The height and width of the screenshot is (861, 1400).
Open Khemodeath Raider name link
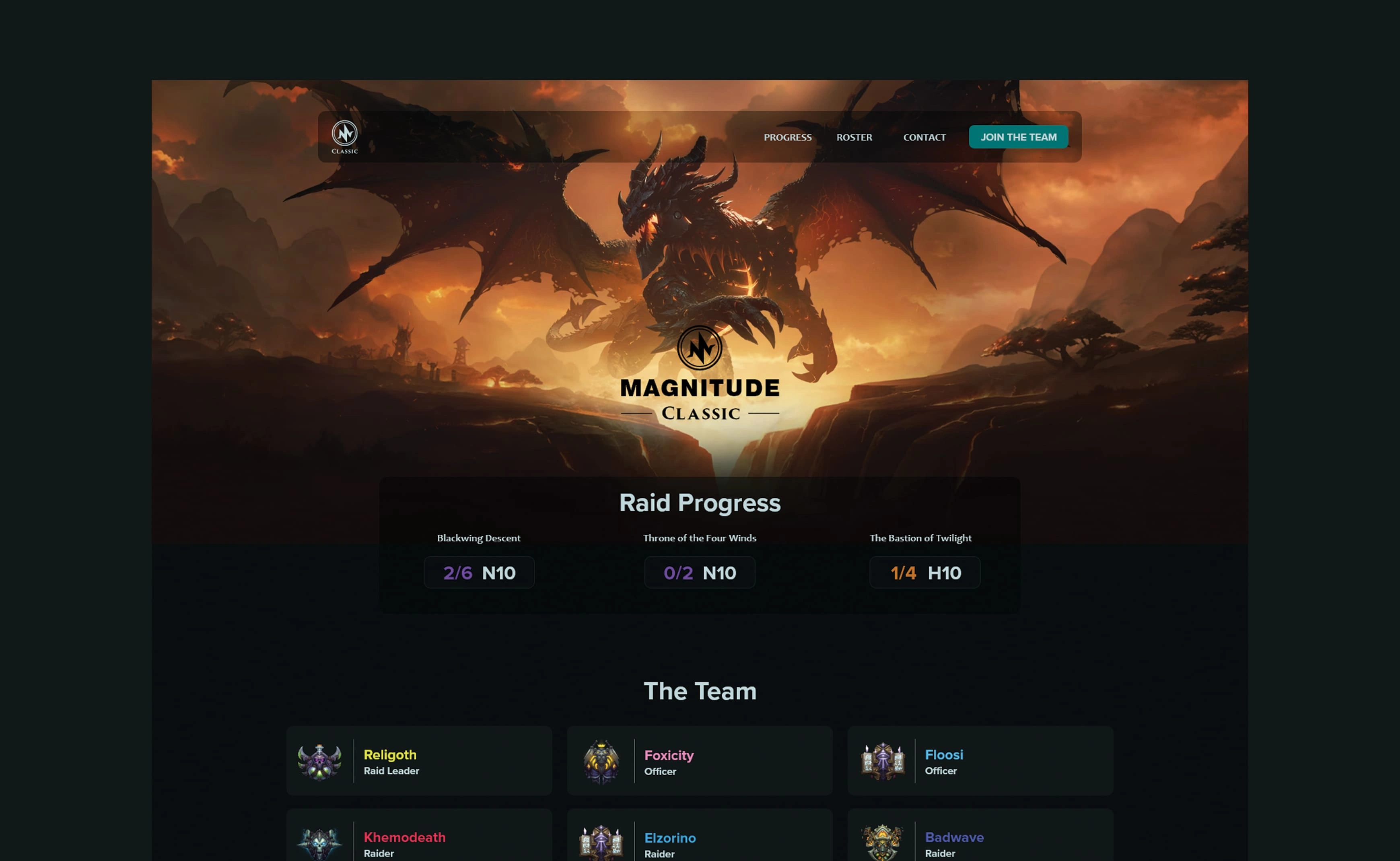[404, 837]
